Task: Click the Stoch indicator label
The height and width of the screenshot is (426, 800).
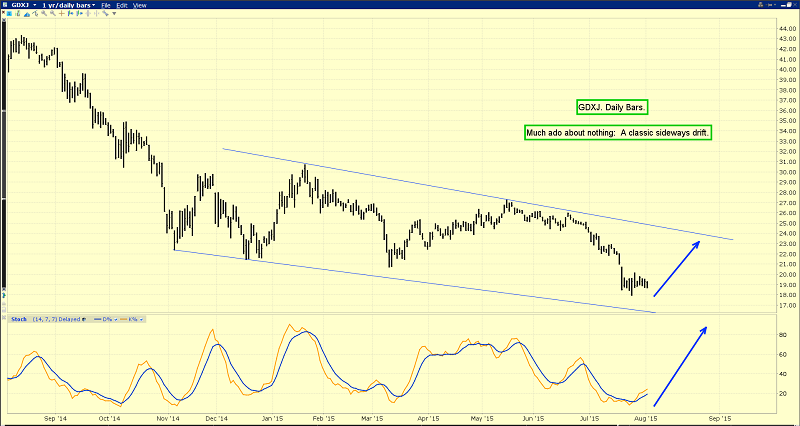Action: (x=19, y=319)
